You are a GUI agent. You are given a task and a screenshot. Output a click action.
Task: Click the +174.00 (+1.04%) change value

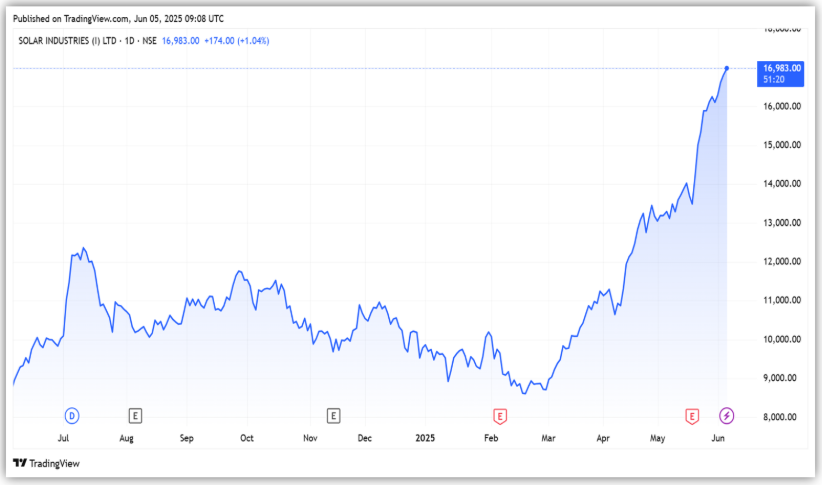click(x=237, y=40)
